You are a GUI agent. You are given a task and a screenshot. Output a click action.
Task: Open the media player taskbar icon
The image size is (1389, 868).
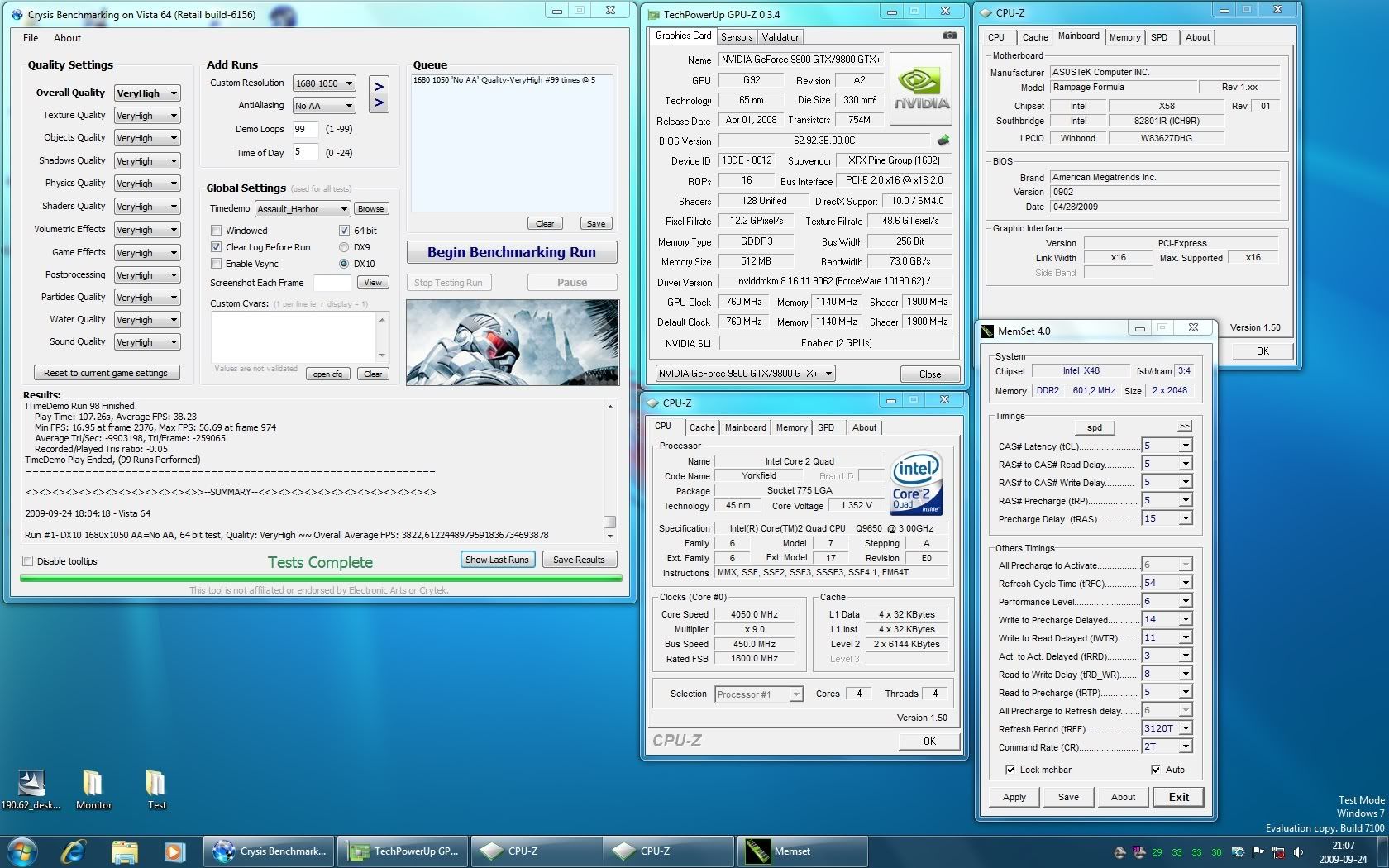pos(174,851)
